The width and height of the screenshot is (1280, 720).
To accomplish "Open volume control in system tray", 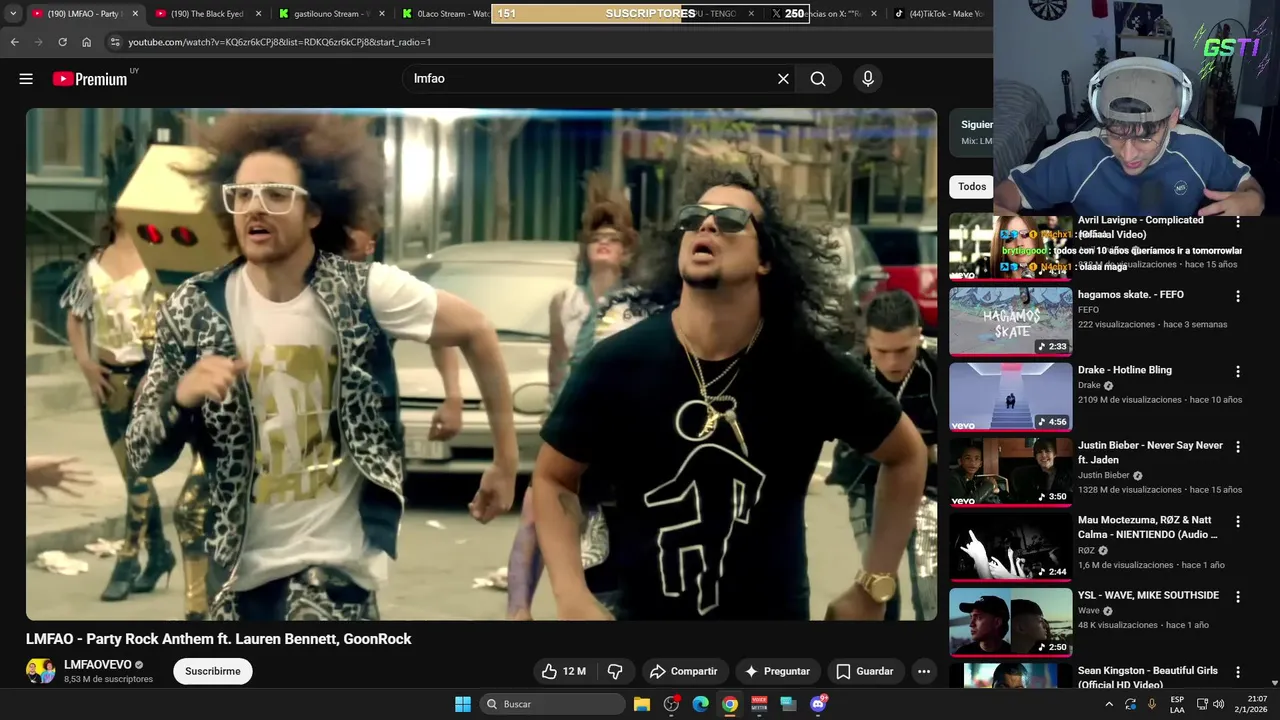I will 1218,704.
